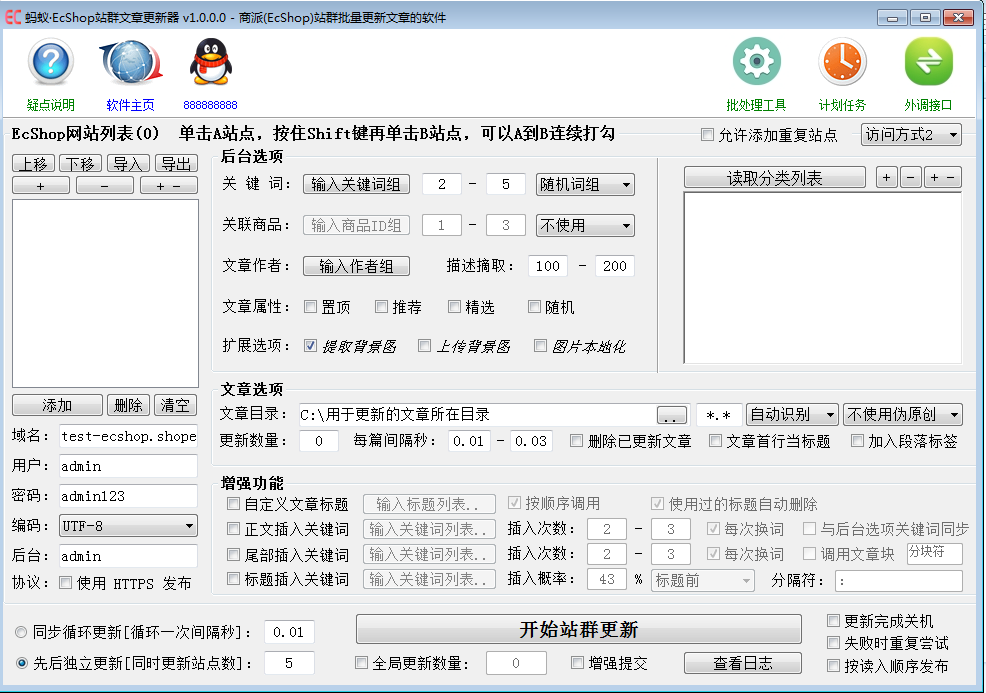Browse article directory with the ... button
Image resolution: width=986 pixels, height=693 pixels.
672,415
